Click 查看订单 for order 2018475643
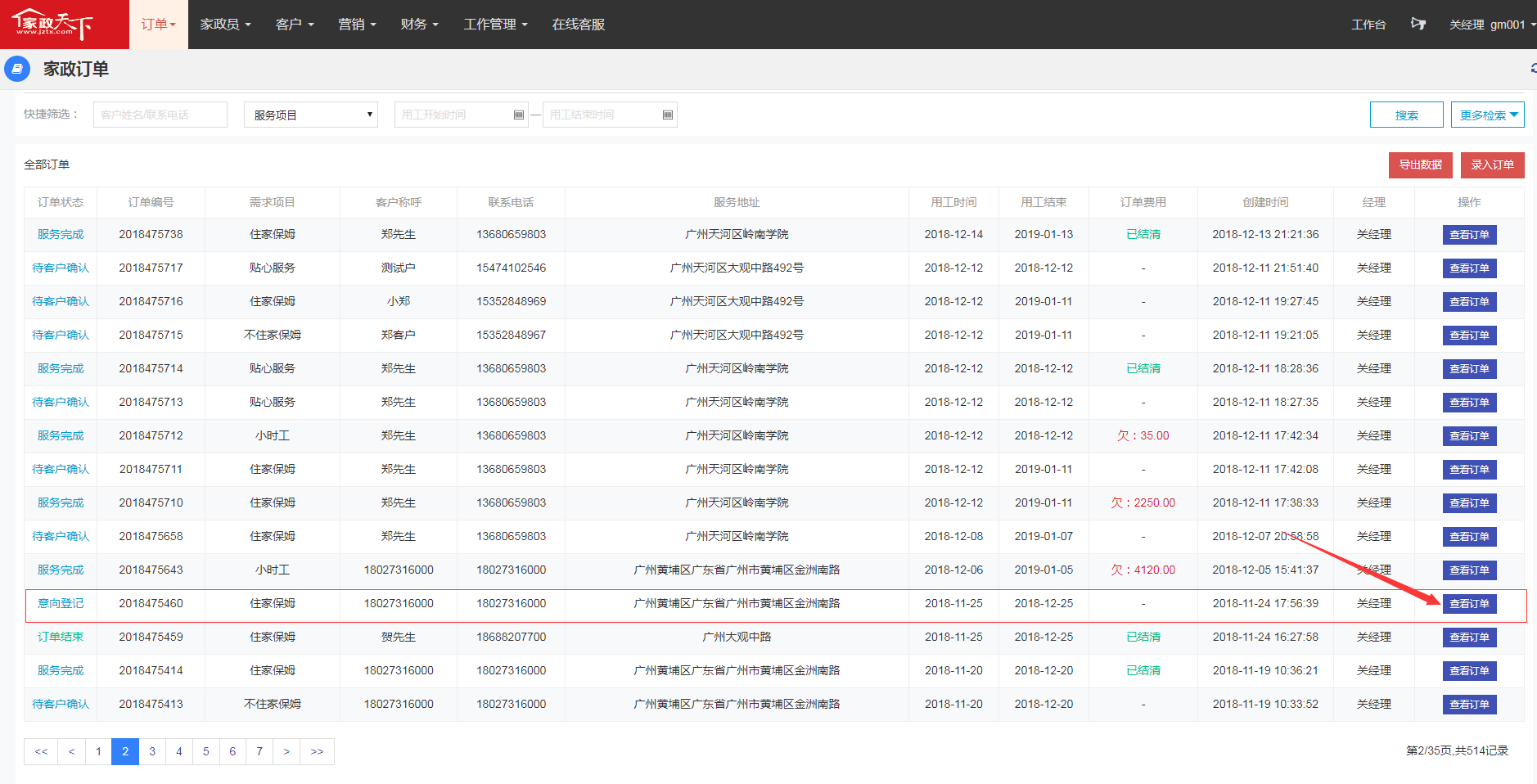This screenshot has width=1537, height=784. point(1470,570)
